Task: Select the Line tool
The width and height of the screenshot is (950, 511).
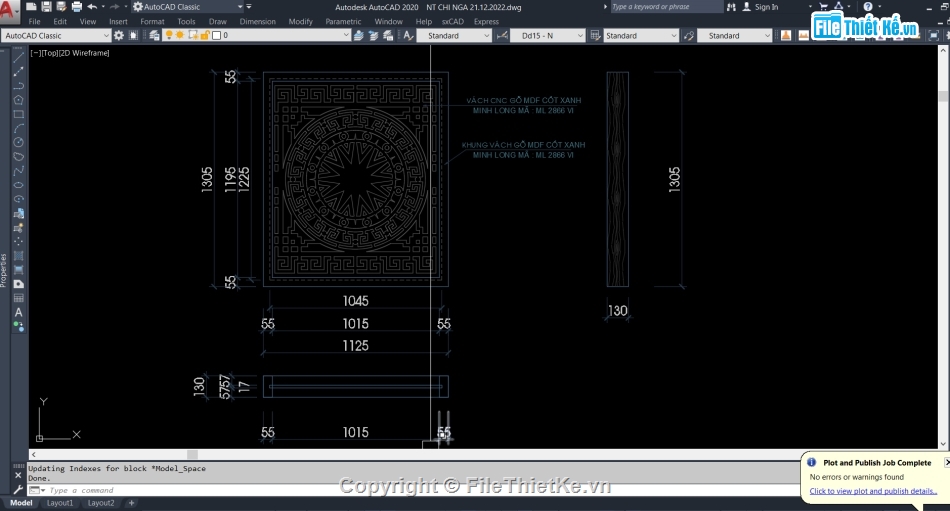Action: point(19,57)
